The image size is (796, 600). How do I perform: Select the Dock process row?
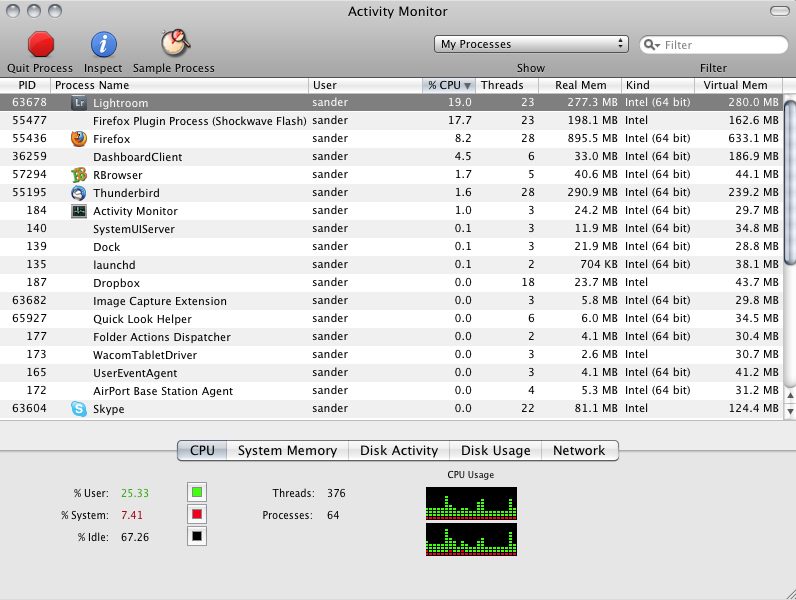coord(391,246)
